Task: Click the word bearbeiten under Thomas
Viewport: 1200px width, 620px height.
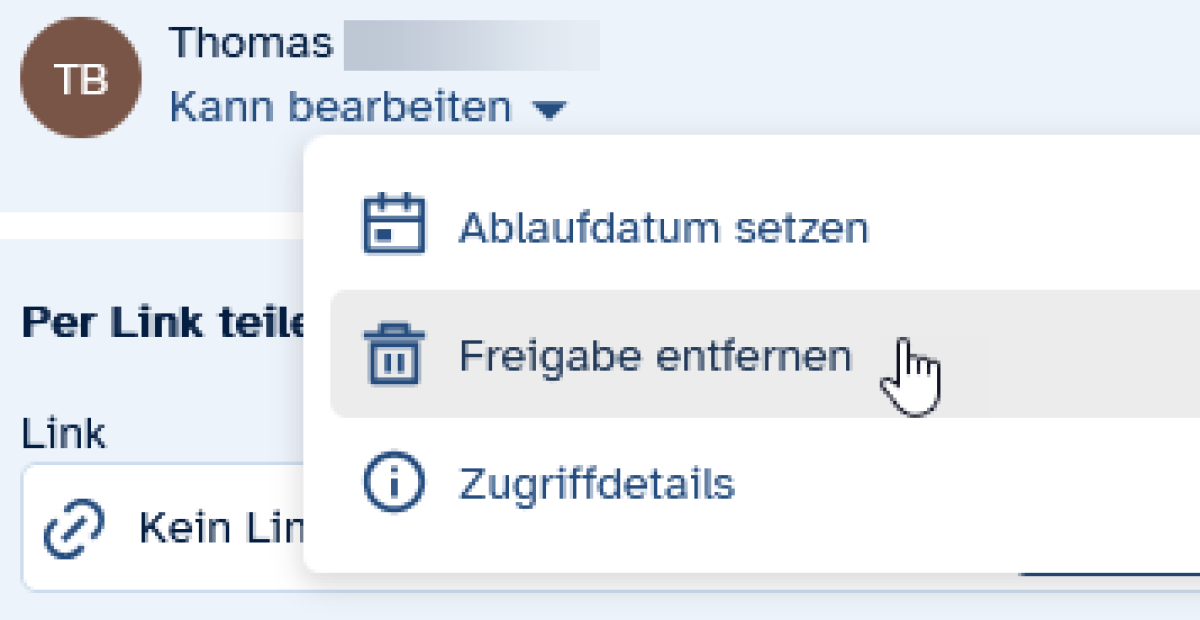Action: tap(399, 106)
